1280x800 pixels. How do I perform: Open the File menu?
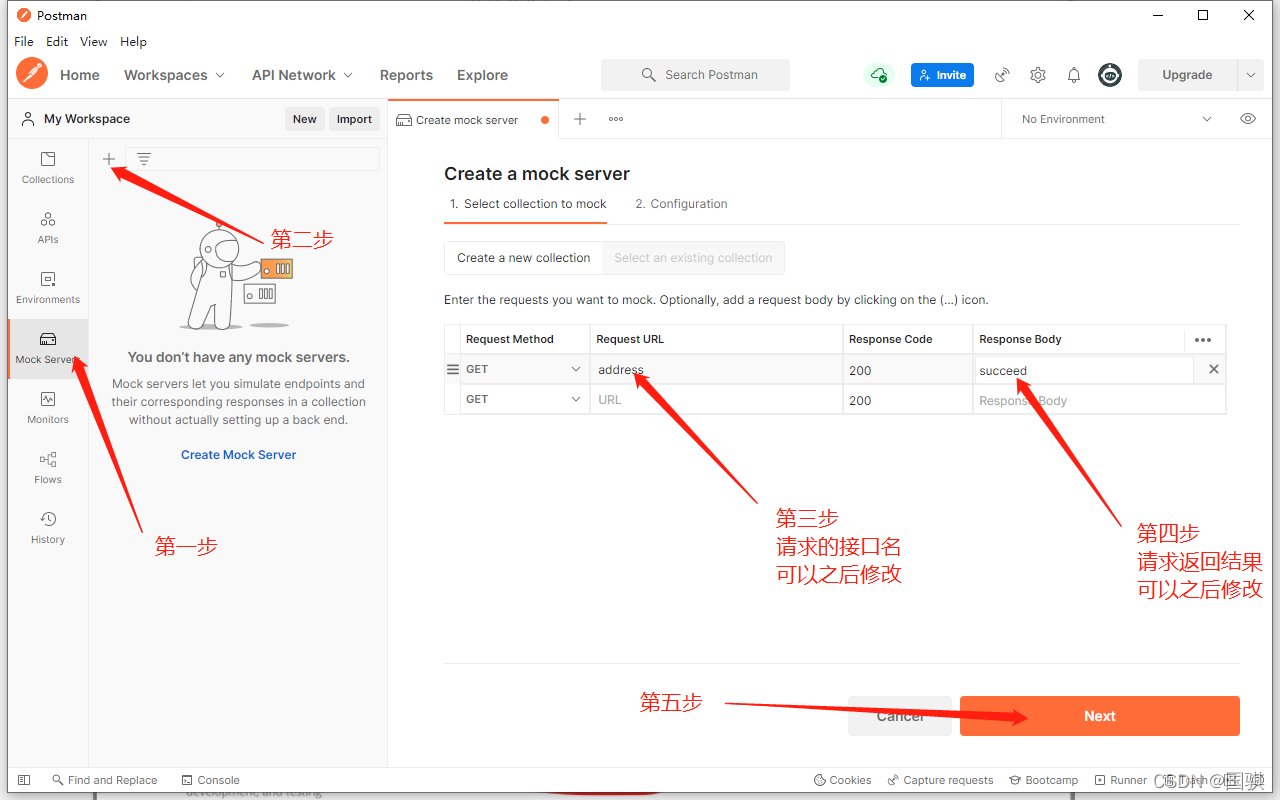point(24,42)
